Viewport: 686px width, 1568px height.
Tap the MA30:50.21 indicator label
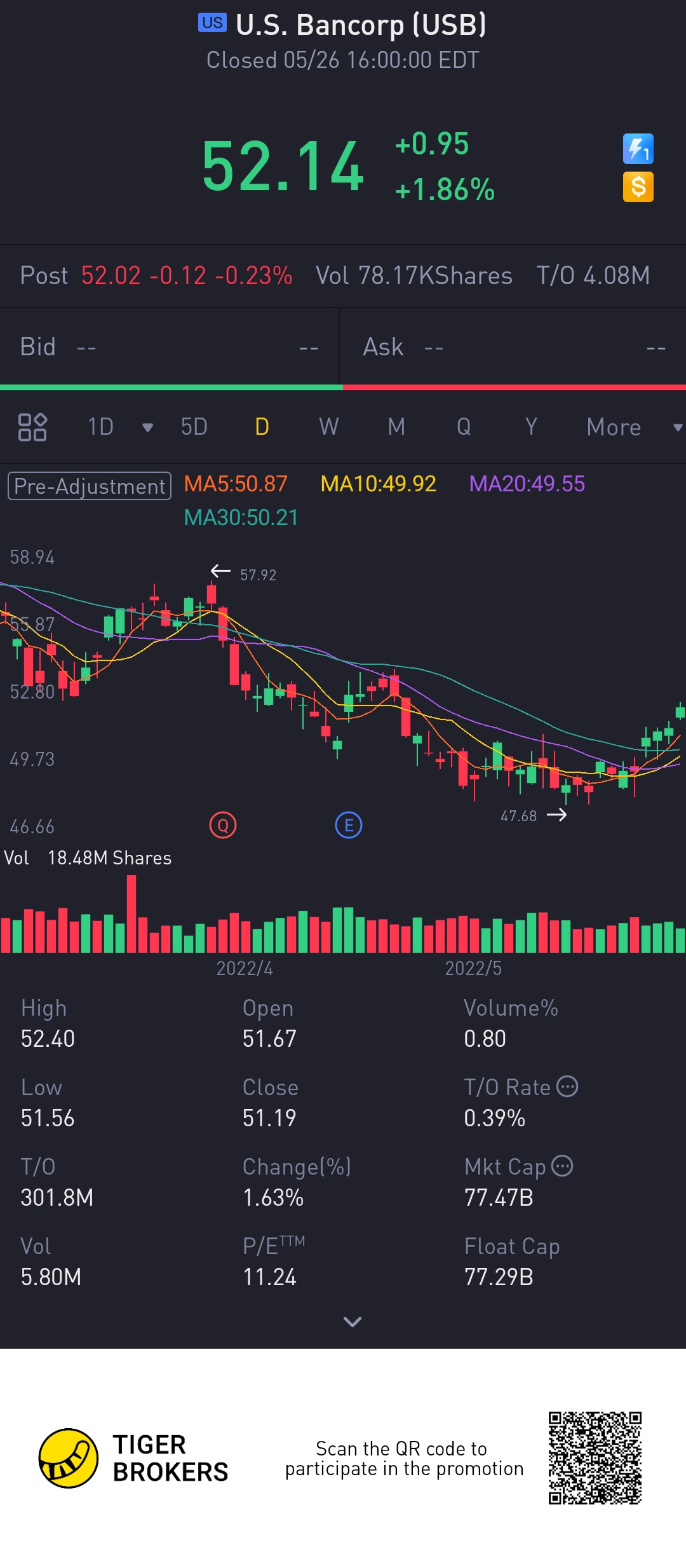241,518
